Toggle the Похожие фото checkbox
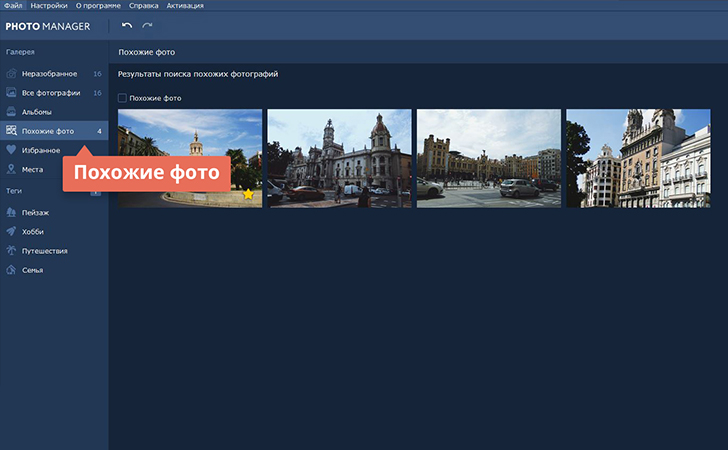728x450 pixels. click(x=122, y=98)
